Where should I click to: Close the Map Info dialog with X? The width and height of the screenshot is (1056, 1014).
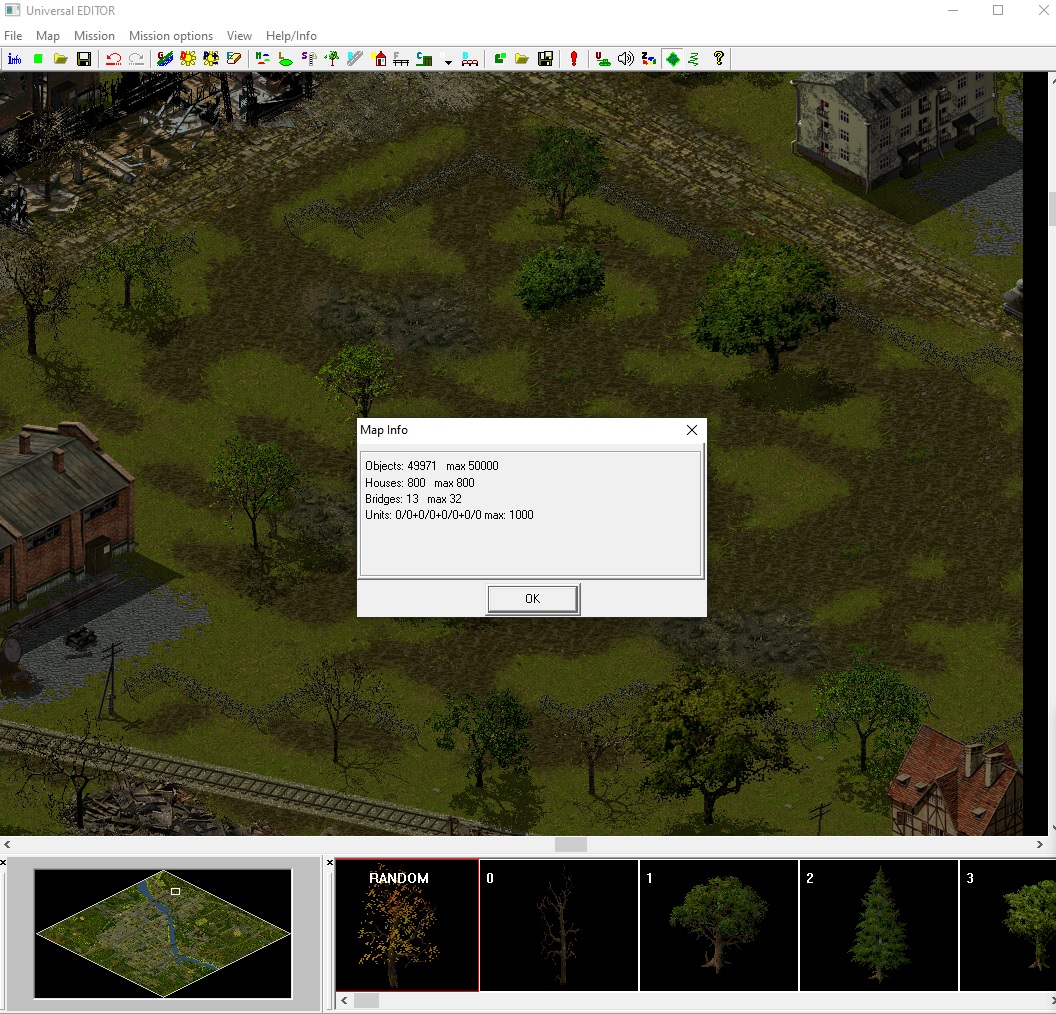[692, 430]
